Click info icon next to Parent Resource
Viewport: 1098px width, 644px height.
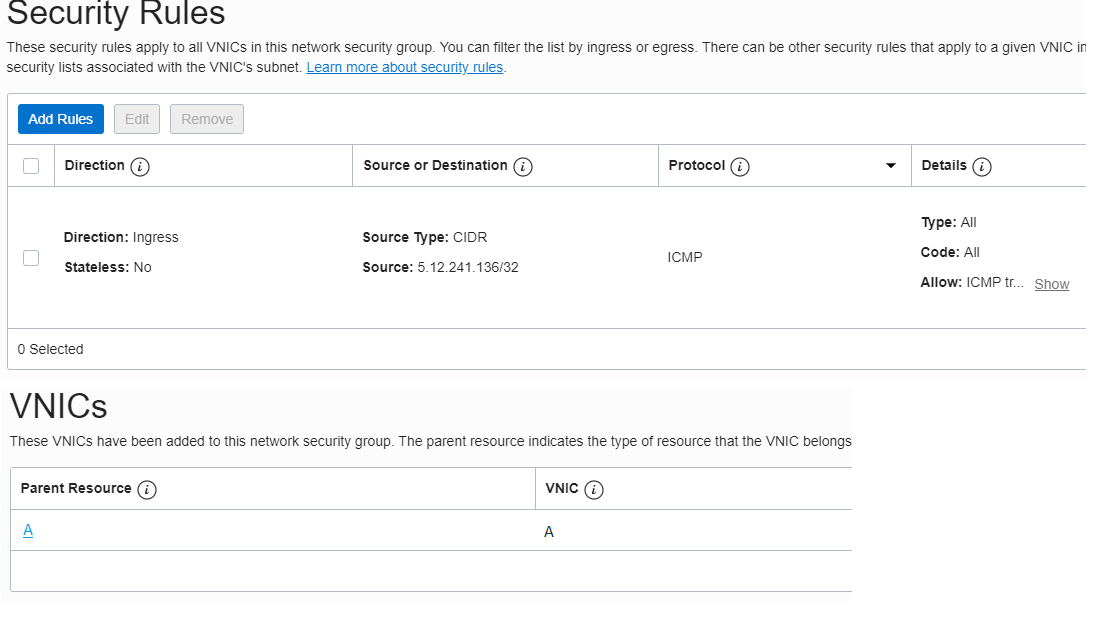147,489
